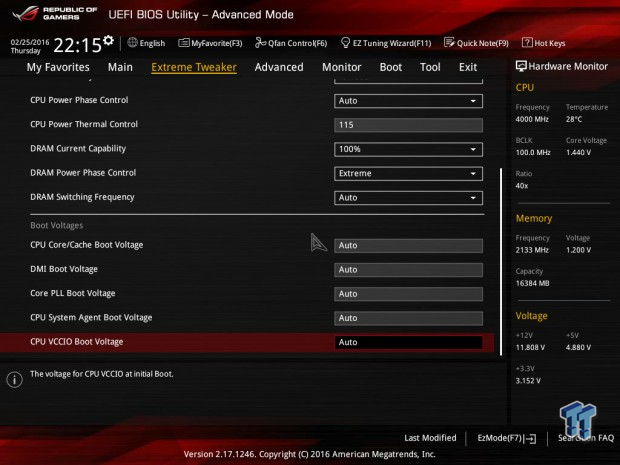Image resolution: width=620 pixels, height=465 pixels.
Task: Launch Qfan Control(F6)
Action: point(291,43)
